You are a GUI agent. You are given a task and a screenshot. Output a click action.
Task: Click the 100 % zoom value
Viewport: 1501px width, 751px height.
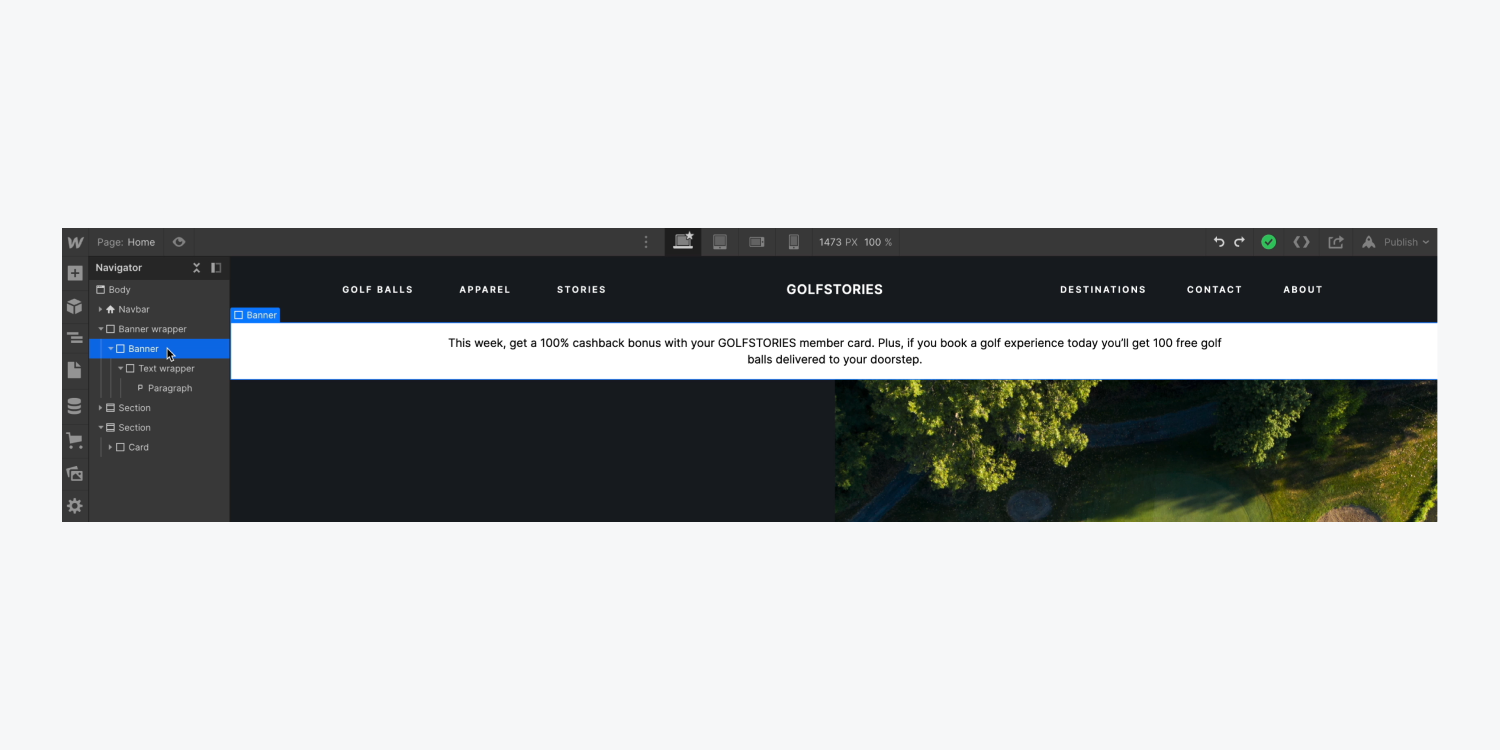coord(878,242)
